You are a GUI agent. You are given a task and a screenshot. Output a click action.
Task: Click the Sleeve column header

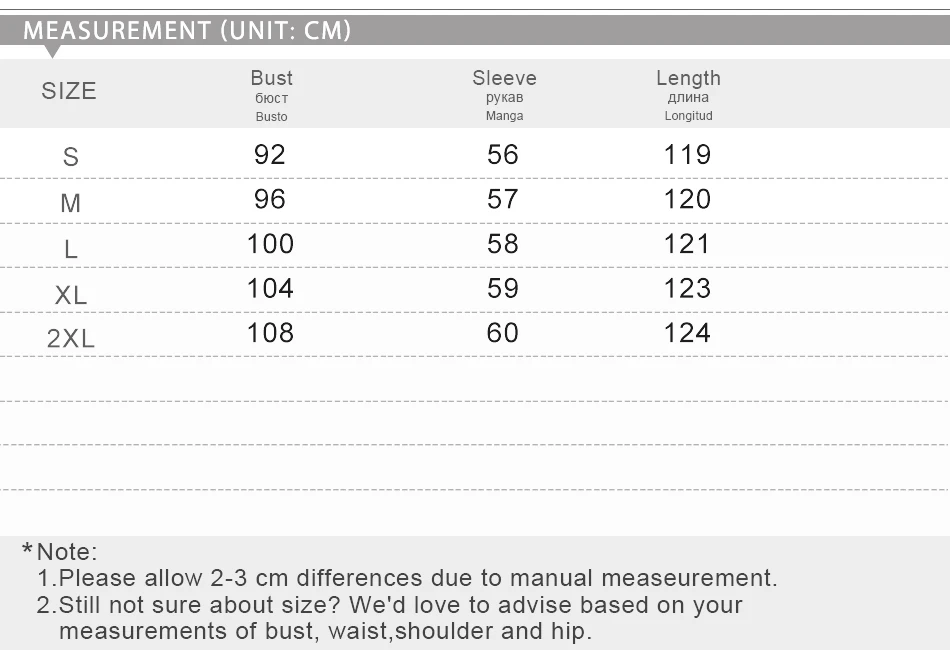click(x=504, y=95)
